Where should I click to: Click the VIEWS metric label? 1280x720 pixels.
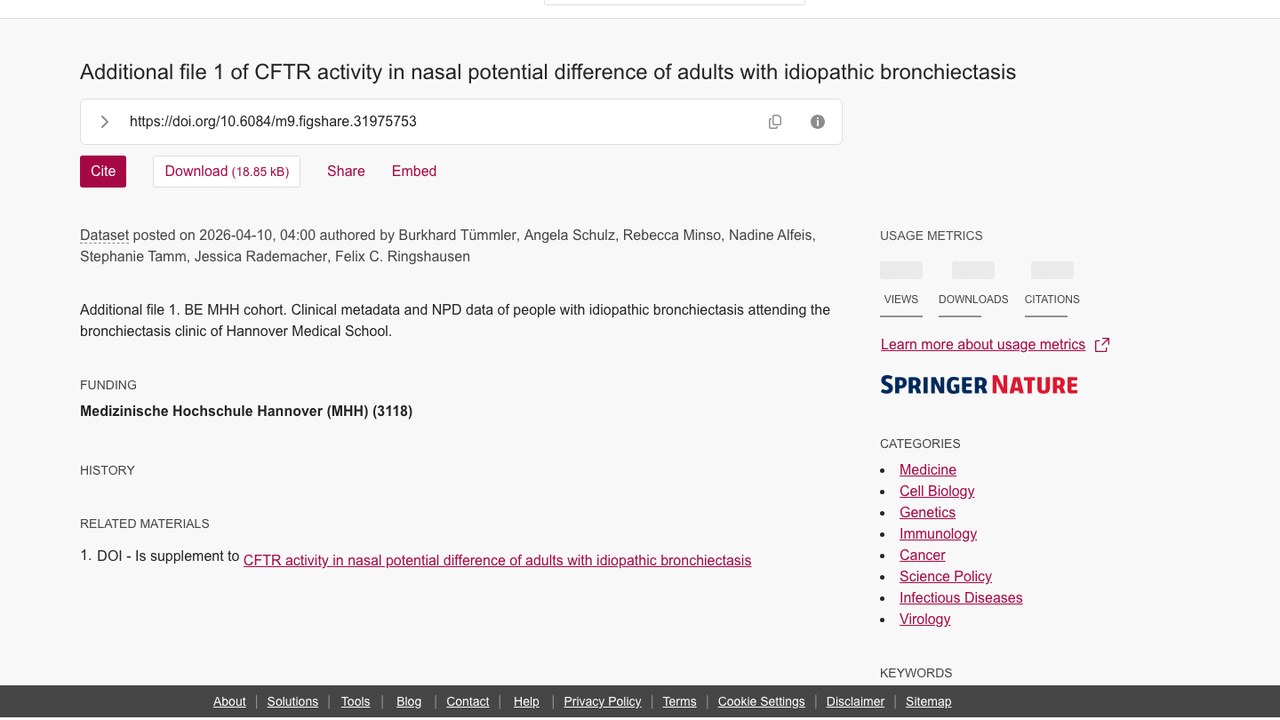901,299
